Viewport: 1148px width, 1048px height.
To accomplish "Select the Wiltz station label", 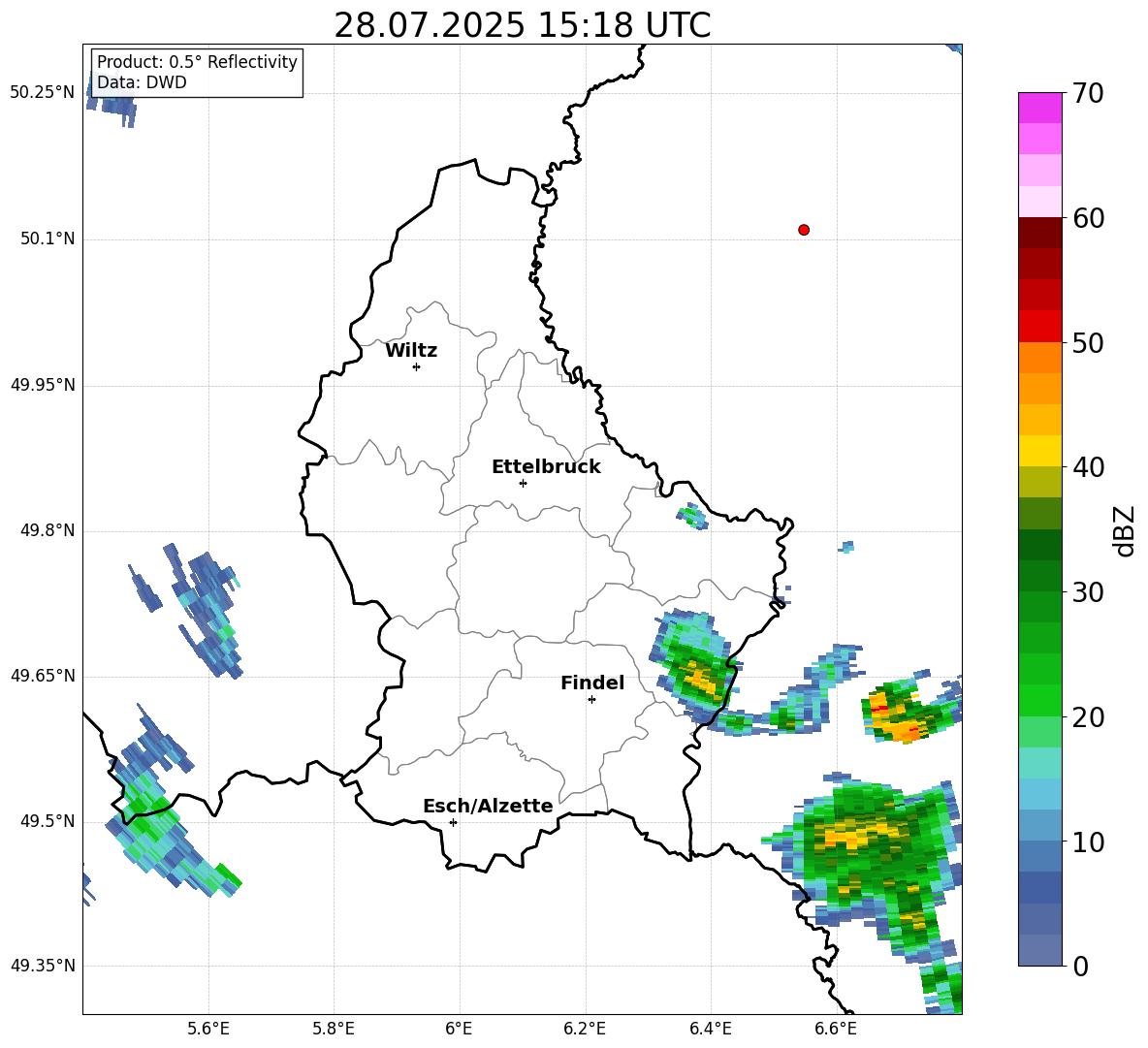I will [x=411, y=351].
